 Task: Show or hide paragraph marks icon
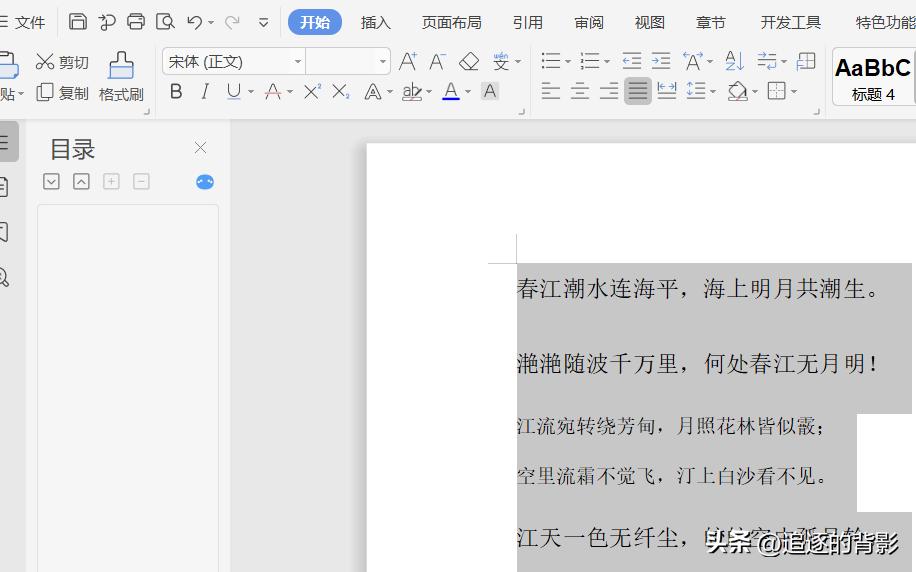pos(766,61)
